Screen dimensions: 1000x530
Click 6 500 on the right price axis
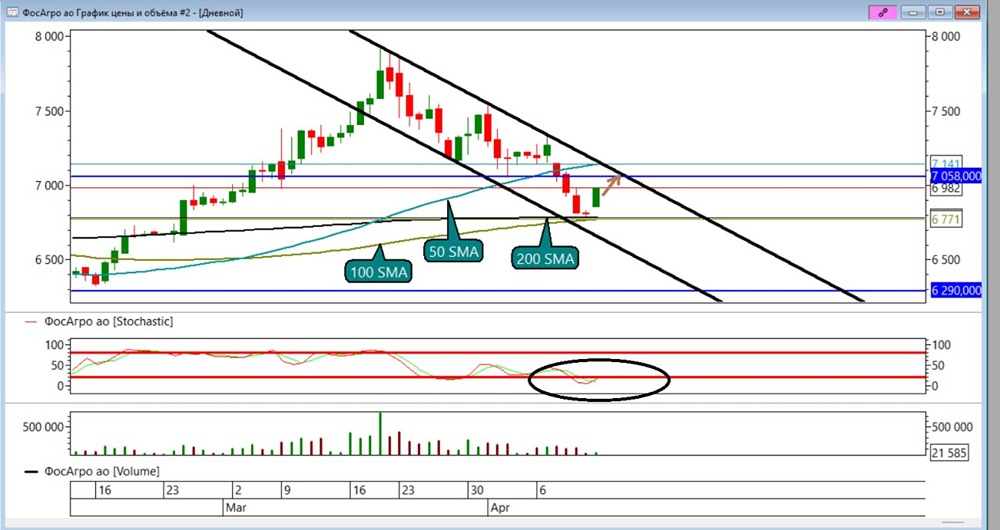(946, 260)
